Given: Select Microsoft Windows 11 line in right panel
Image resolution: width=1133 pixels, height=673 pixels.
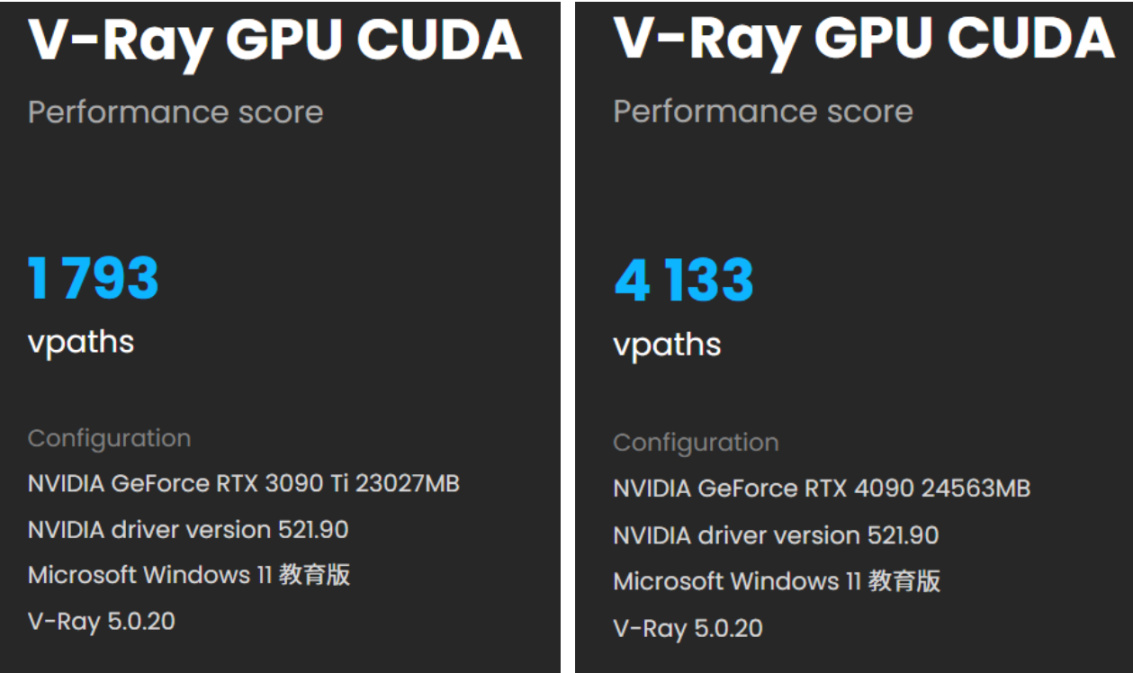Looking at the screenshot, I should point(776,581).
